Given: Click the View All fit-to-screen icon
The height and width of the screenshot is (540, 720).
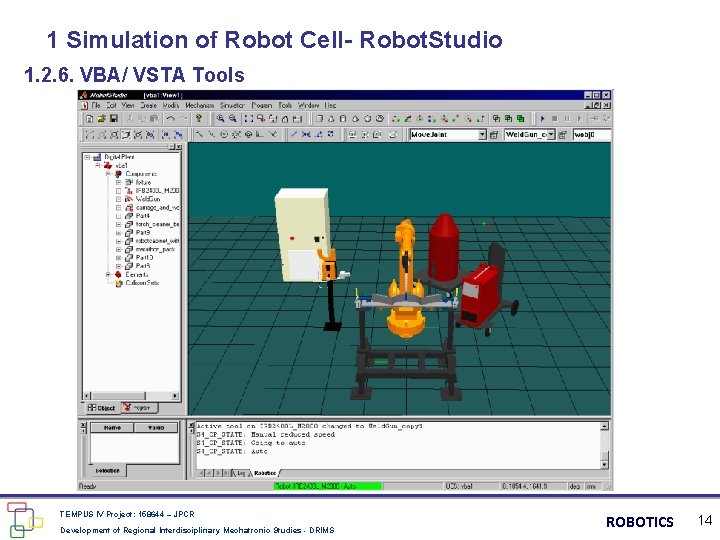Looking at the screenshot, I should pos(248,119).
